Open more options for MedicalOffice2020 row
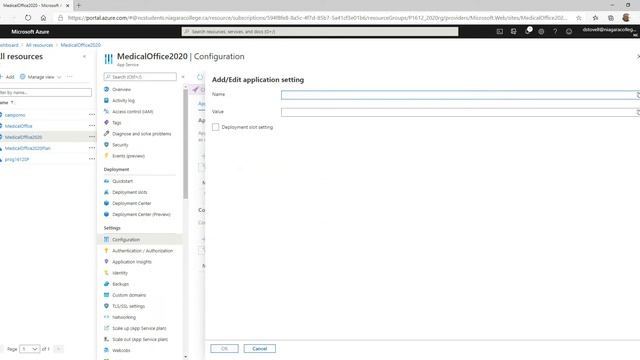The height and width of the screenshot is (360, 640). [x=92, y=137]
